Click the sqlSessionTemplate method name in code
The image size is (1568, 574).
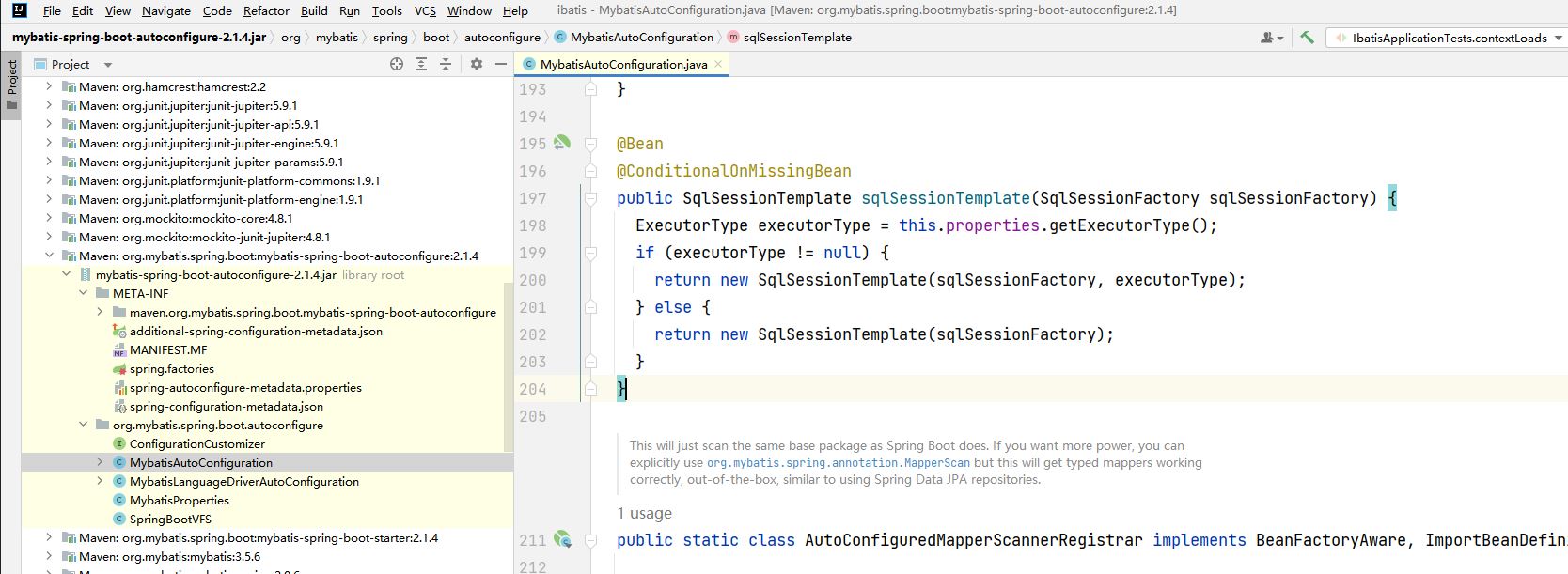point(946,198)
